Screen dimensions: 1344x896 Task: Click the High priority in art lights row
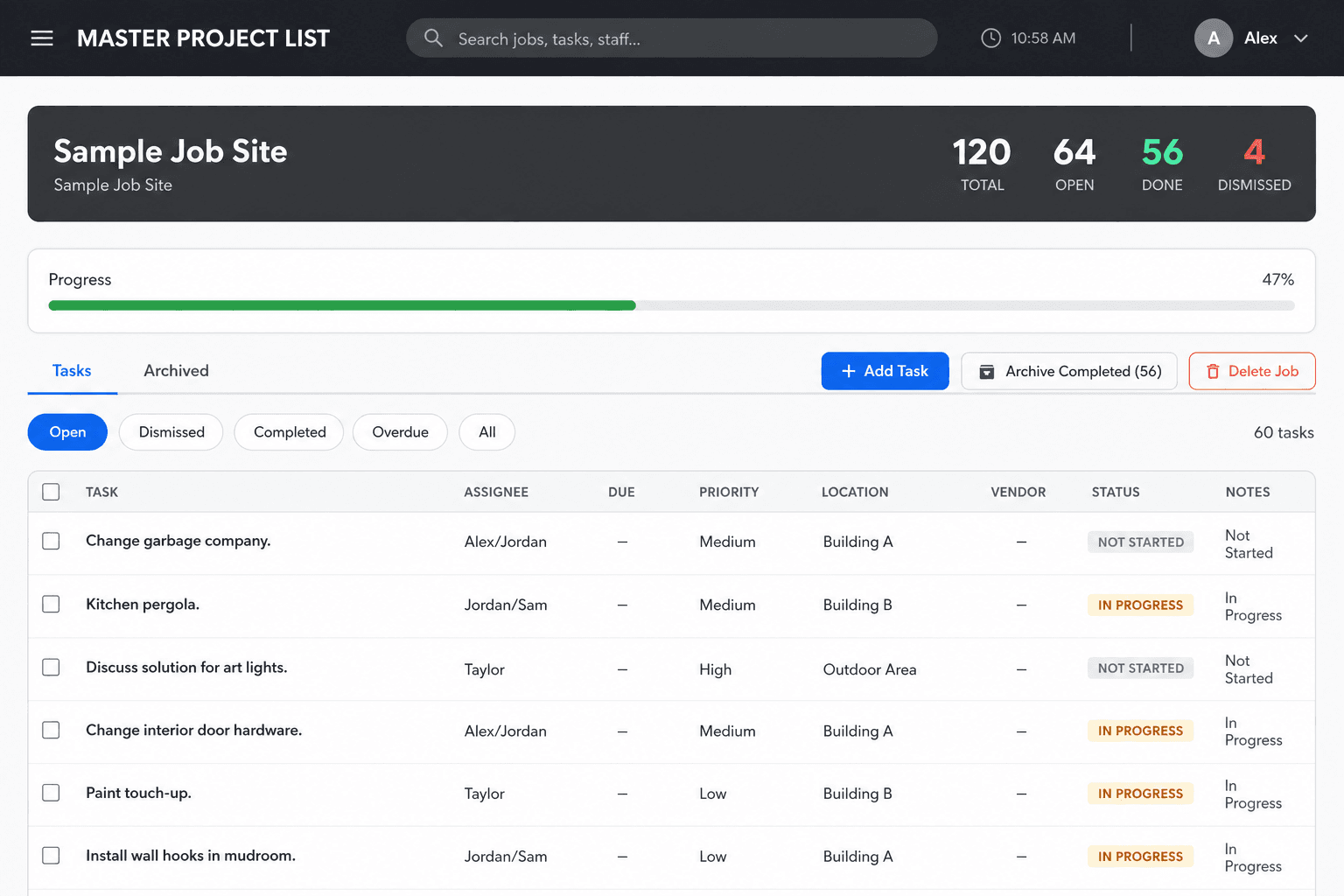pyautogui.click(x=715, y=669)
